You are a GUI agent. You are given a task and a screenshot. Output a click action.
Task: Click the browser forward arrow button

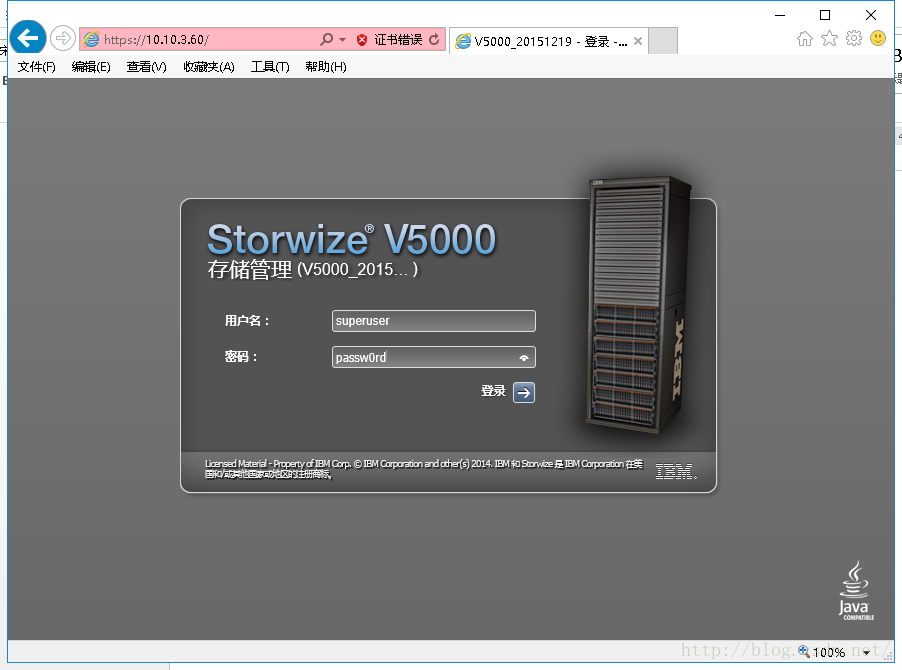point(63,39)
